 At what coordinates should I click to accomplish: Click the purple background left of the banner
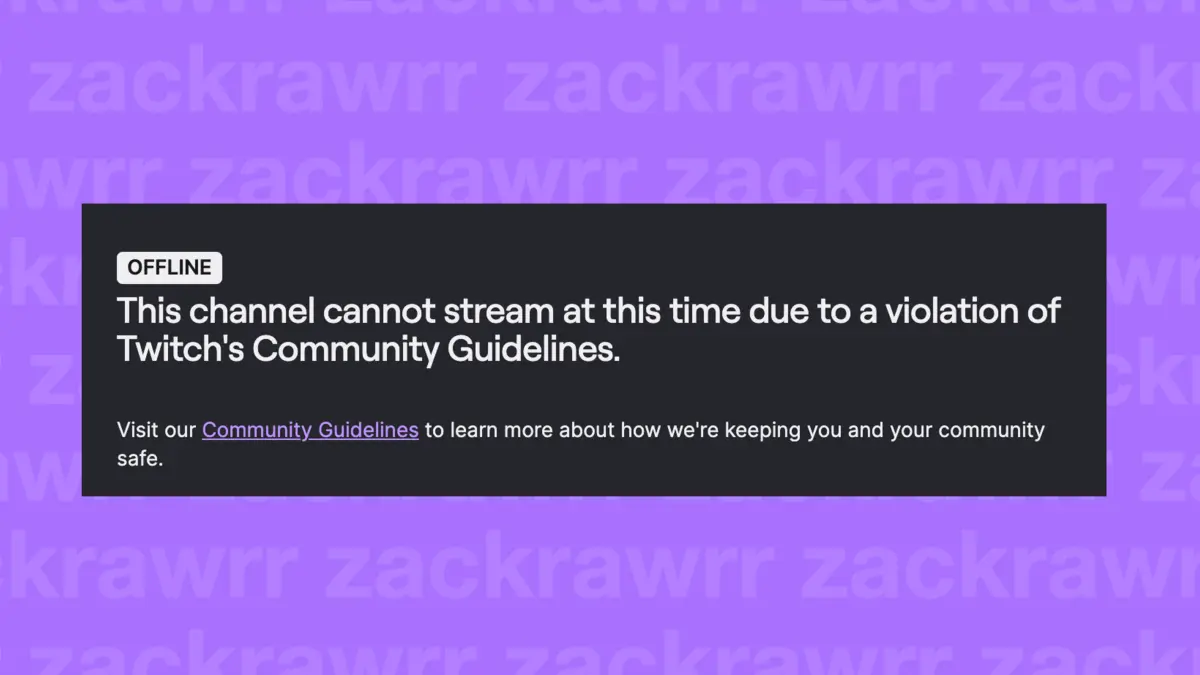click(x=40, y=350)
